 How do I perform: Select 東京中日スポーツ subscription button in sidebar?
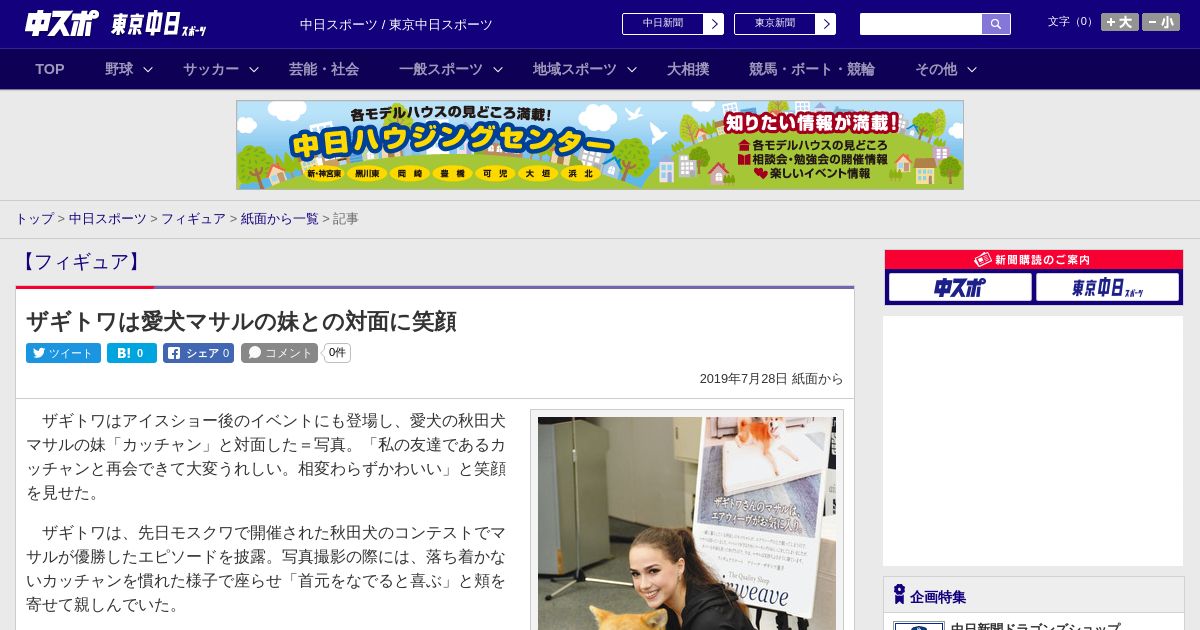1107,287
